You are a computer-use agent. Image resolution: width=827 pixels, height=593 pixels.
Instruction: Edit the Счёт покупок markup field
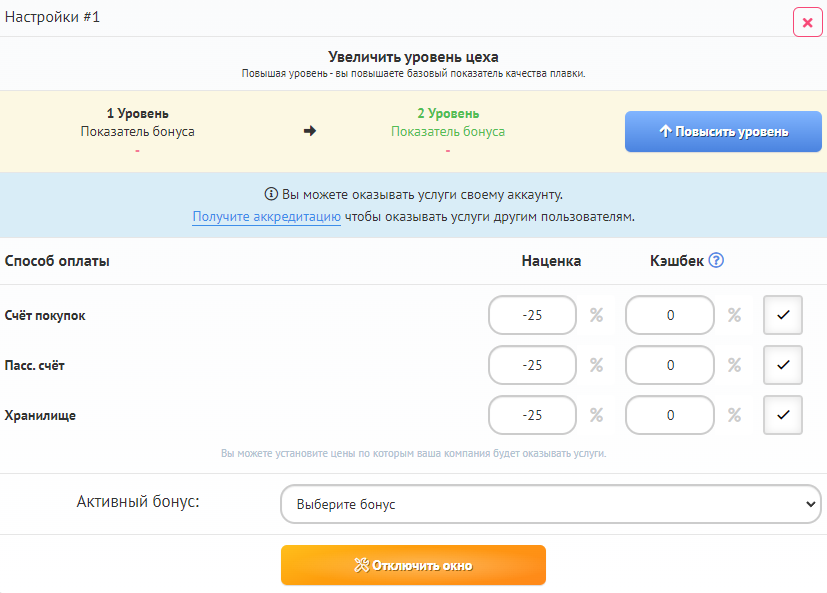[x=532, y=315]
